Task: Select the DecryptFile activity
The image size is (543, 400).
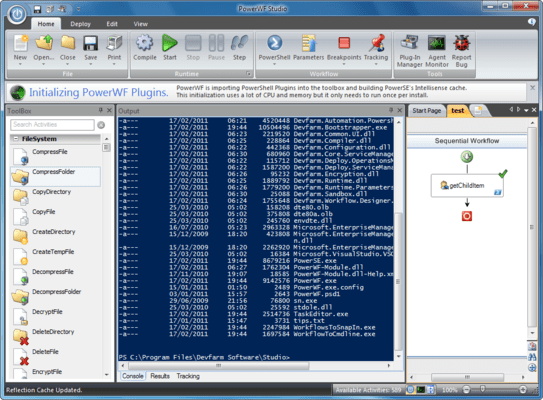Action: tap(55, 316)
